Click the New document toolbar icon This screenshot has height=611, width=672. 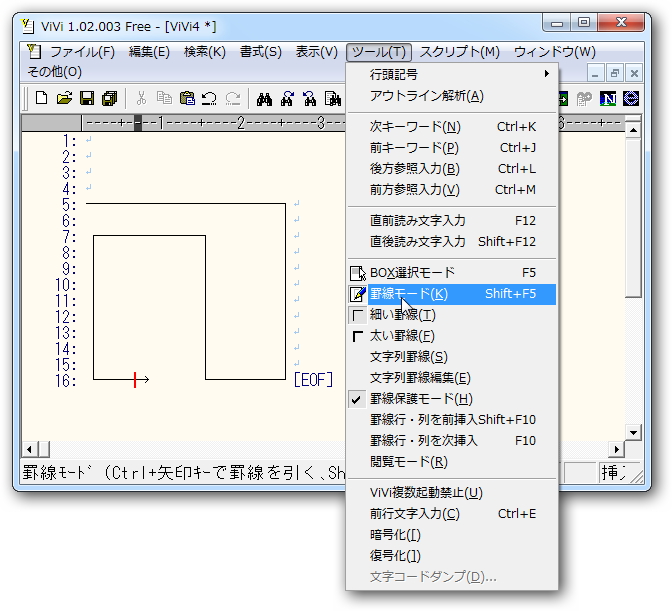coord(42,99)
